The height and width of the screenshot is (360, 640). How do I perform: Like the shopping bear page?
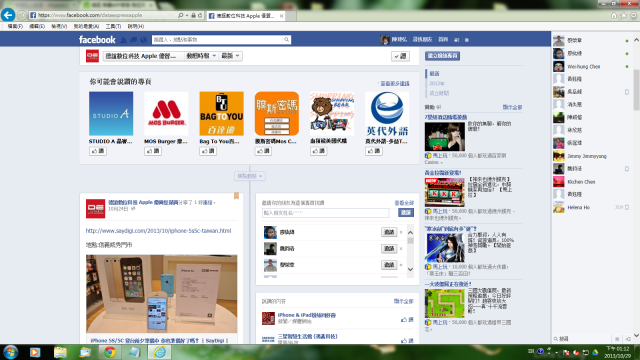coord(318,151)
